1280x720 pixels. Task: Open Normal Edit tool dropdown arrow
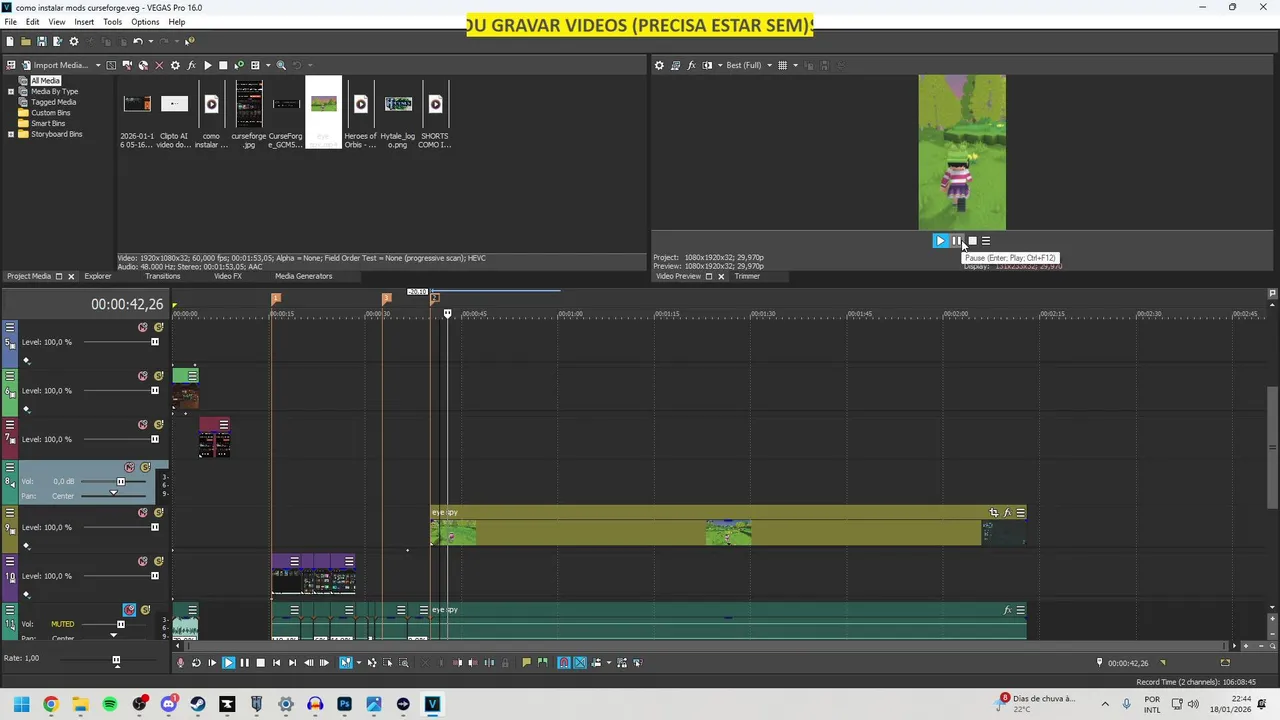click(359, 662)
